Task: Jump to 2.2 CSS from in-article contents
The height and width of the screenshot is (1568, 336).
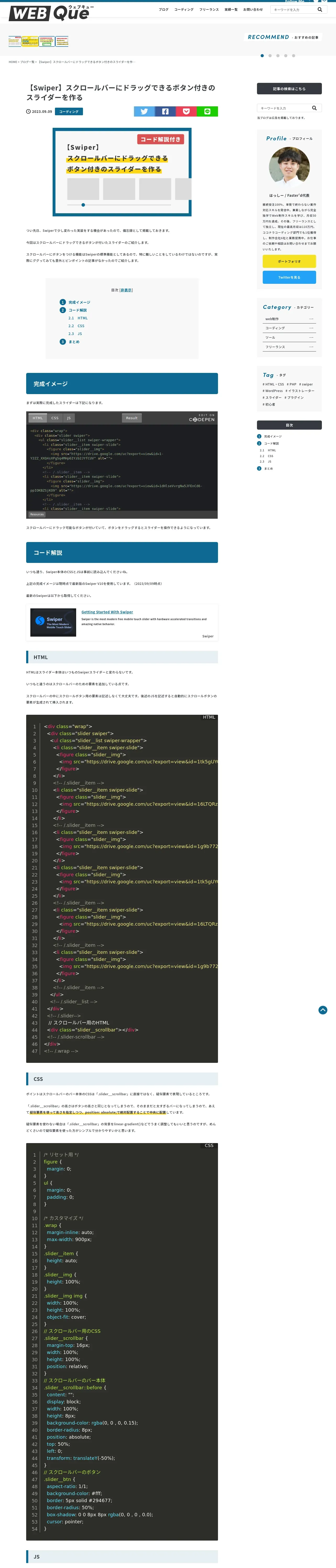Action: coord(76,326)
